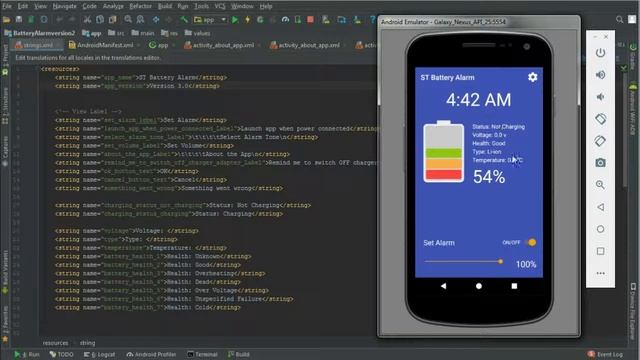
Task: Click the resources breadcrumb at editor bottom
Action: point(56,343)
